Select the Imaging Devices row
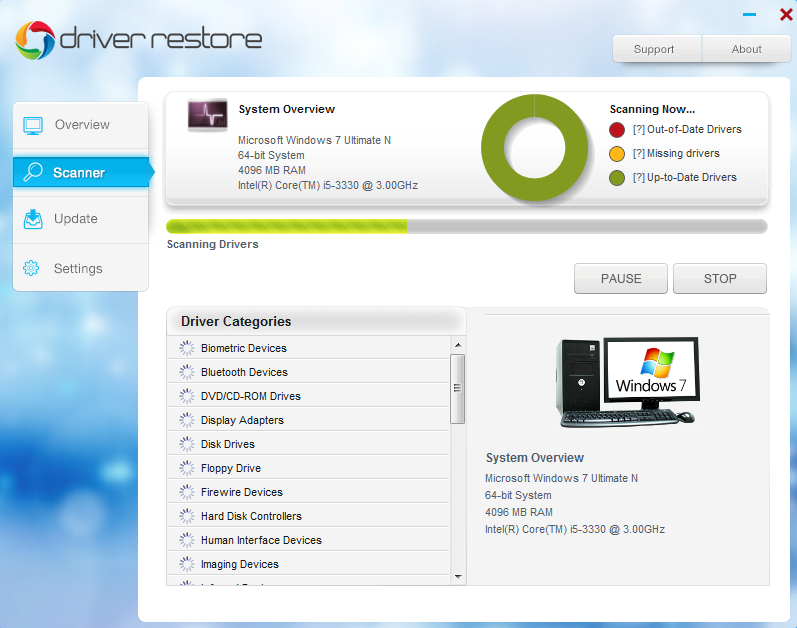 pos(308,563)
